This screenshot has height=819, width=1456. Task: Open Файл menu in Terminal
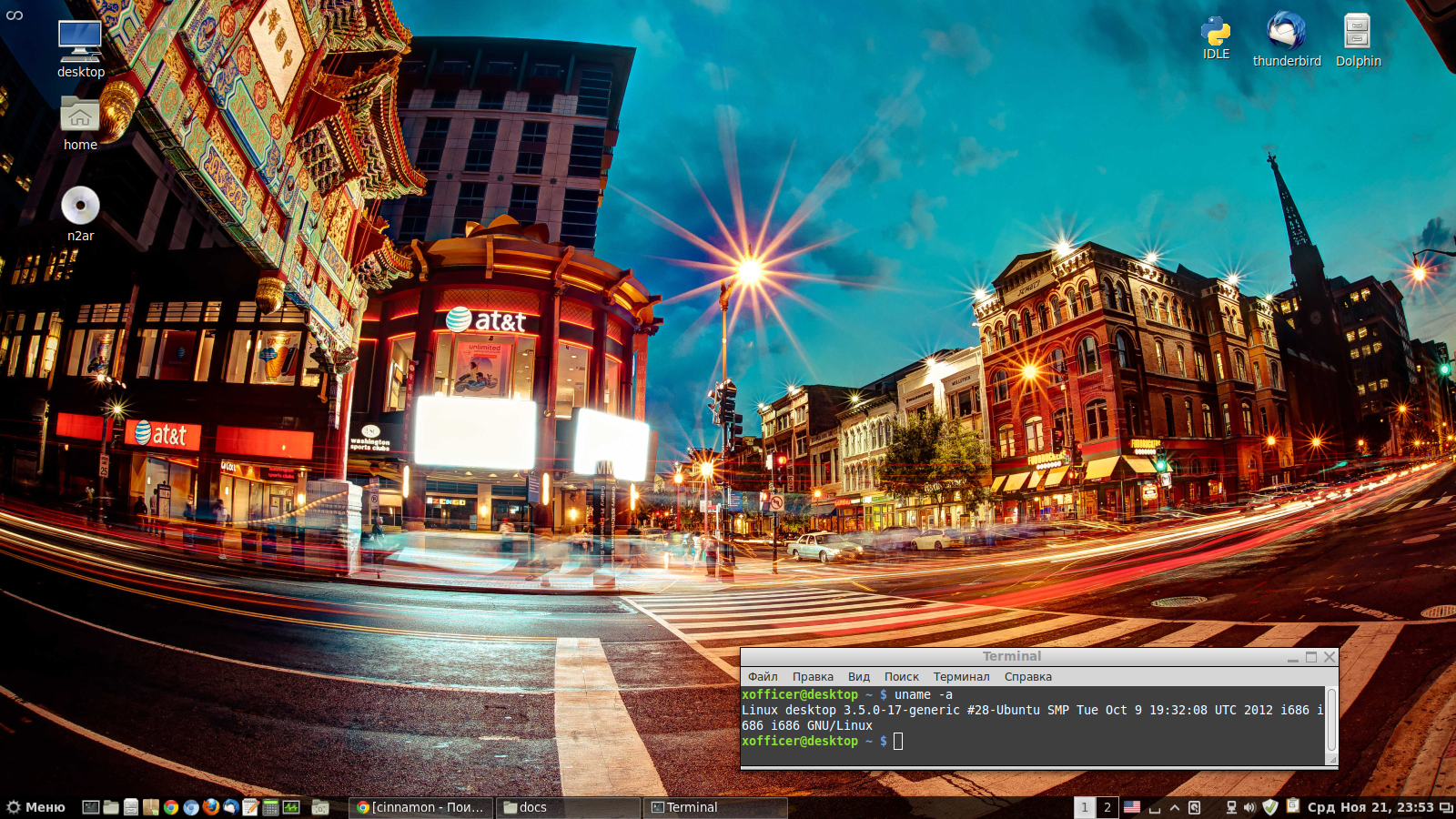pos(763,676)
